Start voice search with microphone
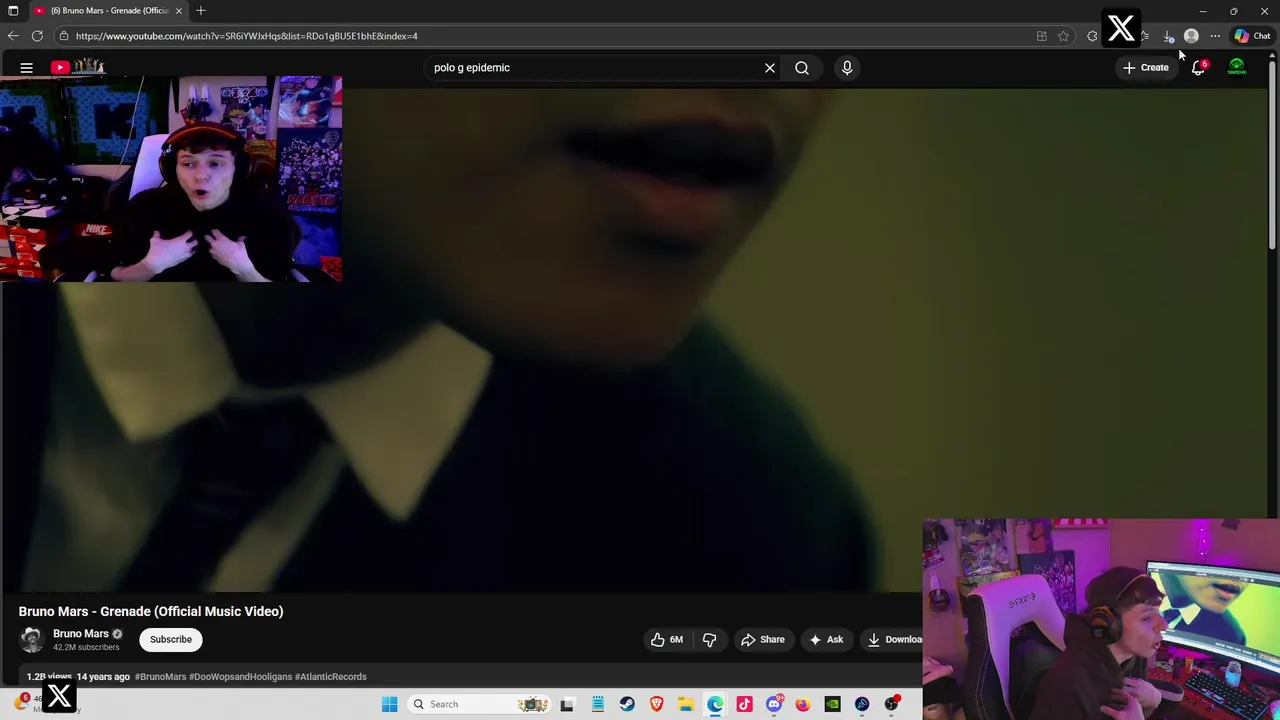 tap(847, 68)
